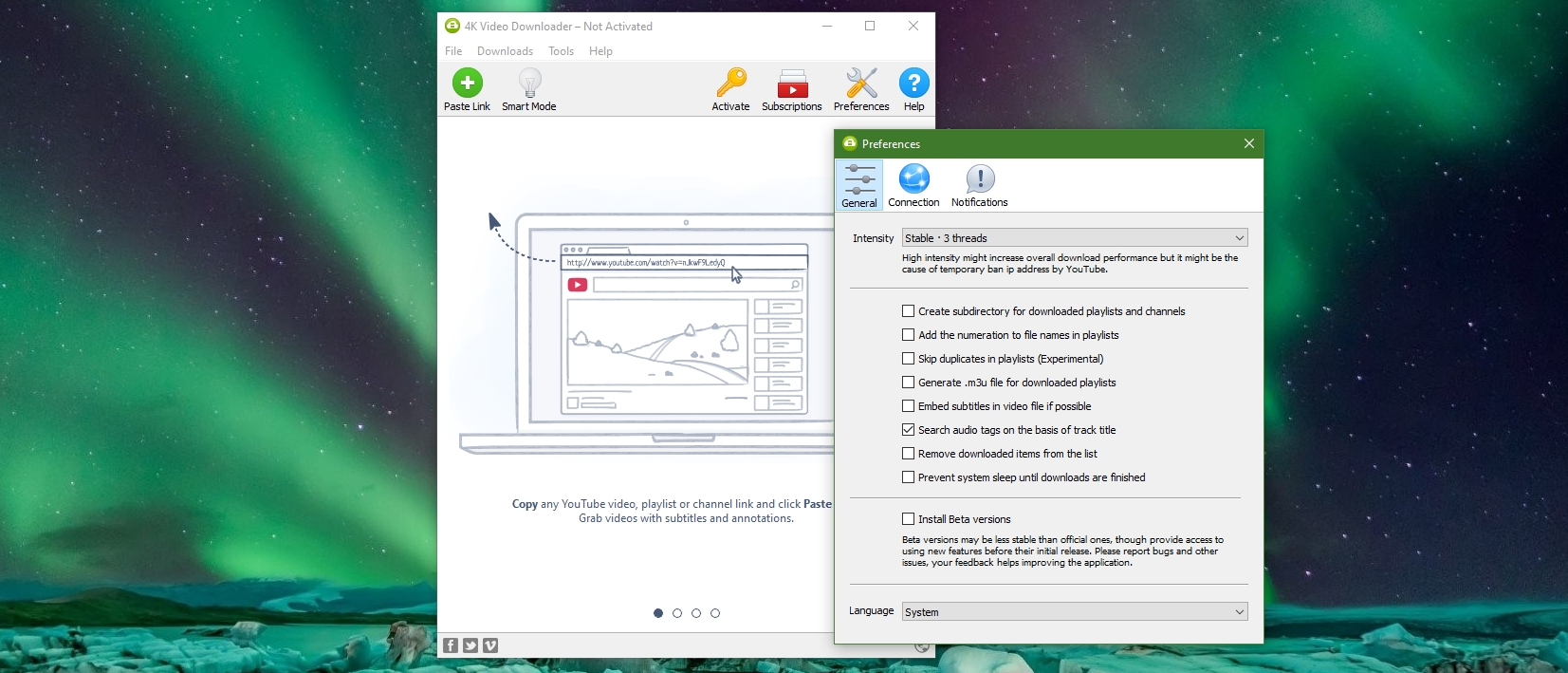
Task: Go to third tutorial slide dot
Action: tap(696, 613)
